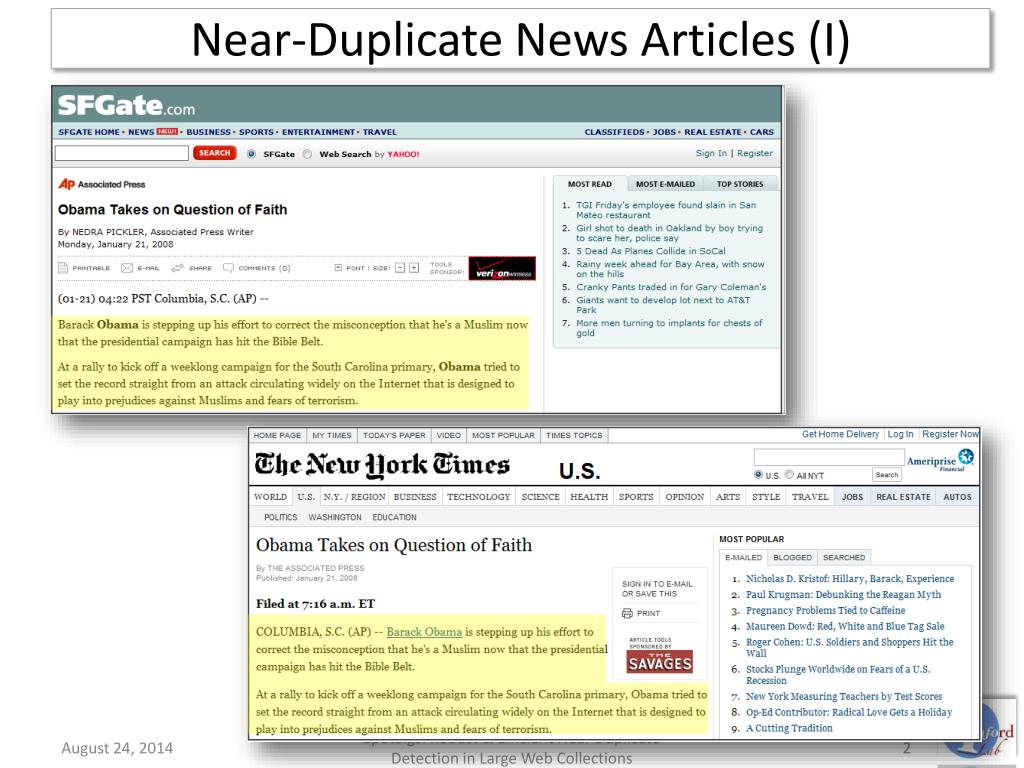Decrease font size minus icon
Screen dimensions: 1024x768
click(x=400, y=268)
